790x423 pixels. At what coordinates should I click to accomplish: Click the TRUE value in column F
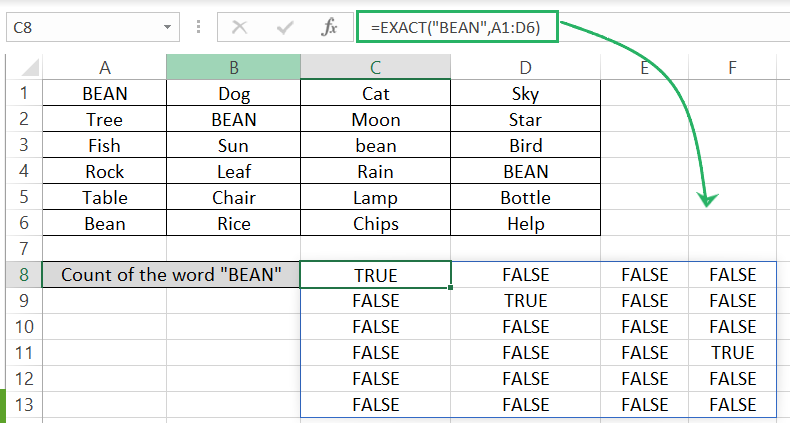coord(733,353)
